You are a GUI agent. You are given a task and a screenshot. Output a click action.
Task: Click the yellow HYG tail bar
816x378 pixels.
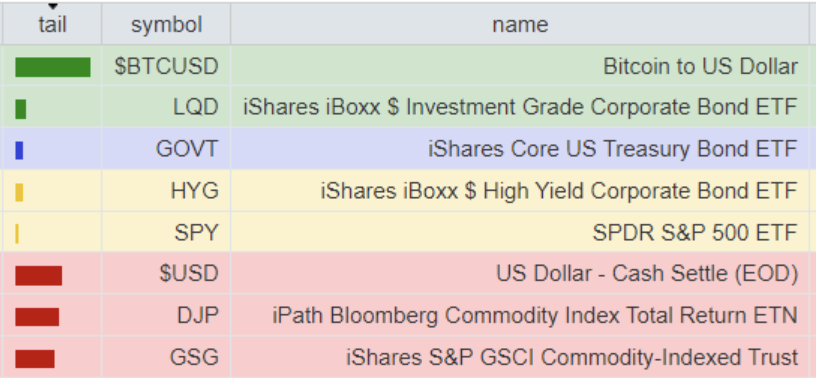click(19, 192)
